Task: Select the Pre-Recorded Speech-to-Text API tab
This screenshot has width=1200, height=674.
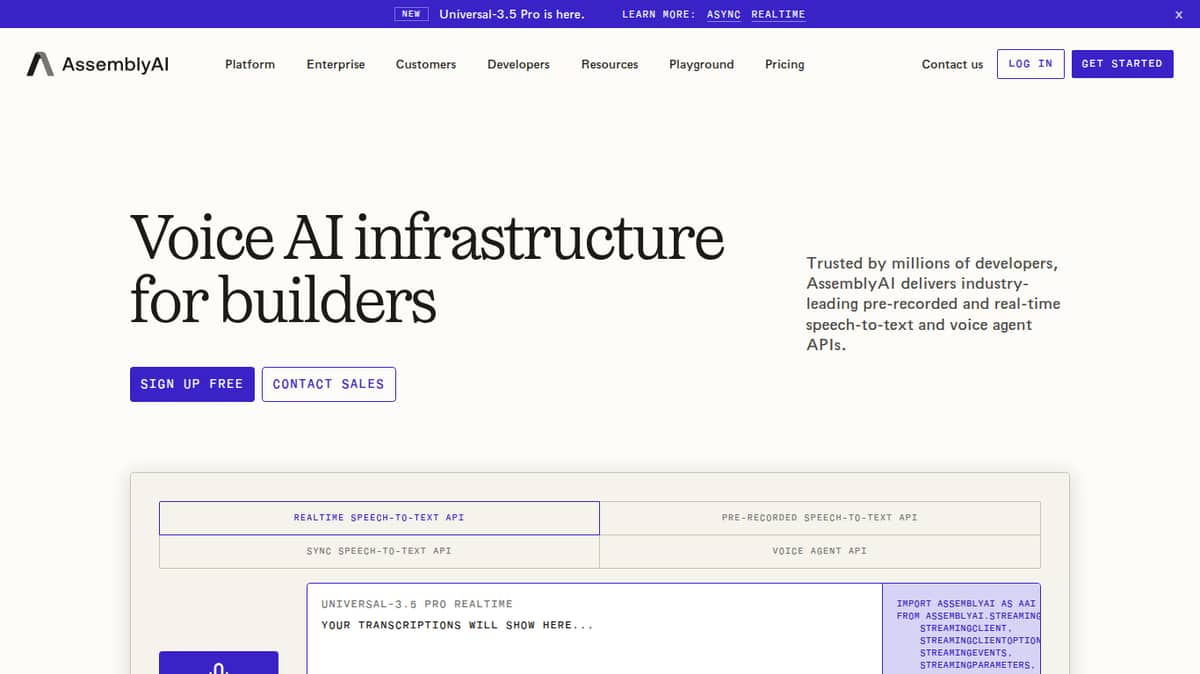Action: (820, 518)
